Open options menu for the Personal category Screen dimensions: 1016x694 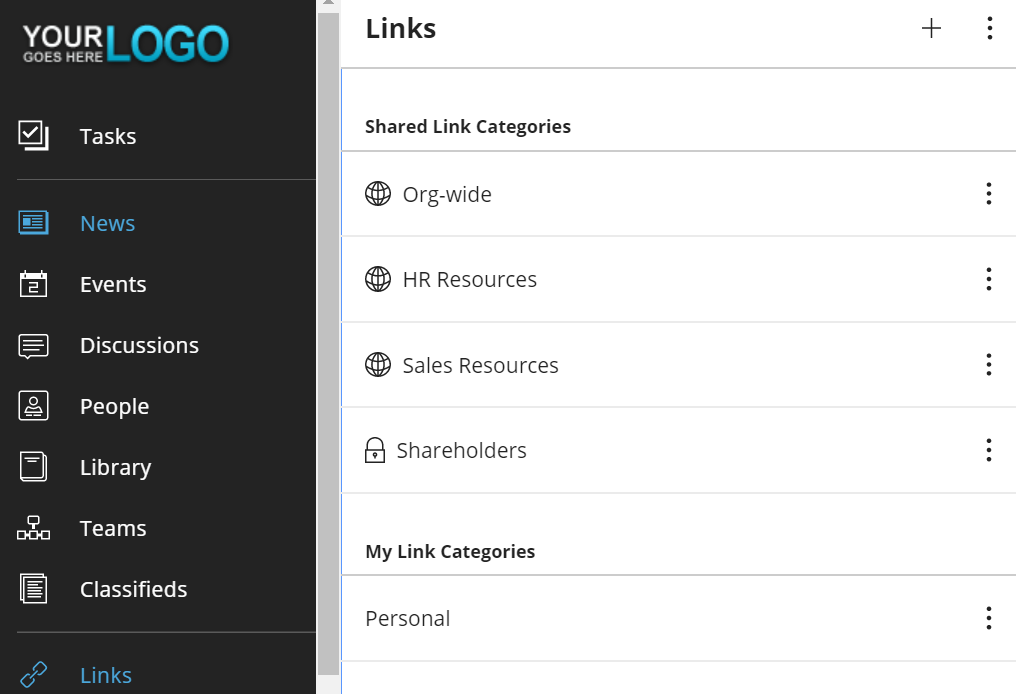pos(989,618)
